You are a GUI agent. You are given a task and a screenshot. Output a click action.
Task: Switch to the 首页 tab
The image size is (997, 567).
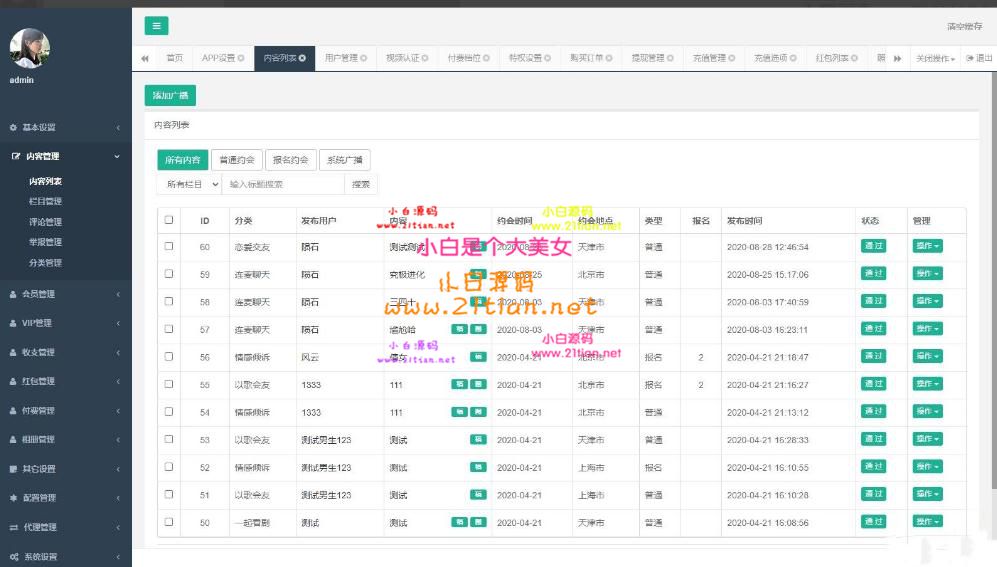(174, 58)
